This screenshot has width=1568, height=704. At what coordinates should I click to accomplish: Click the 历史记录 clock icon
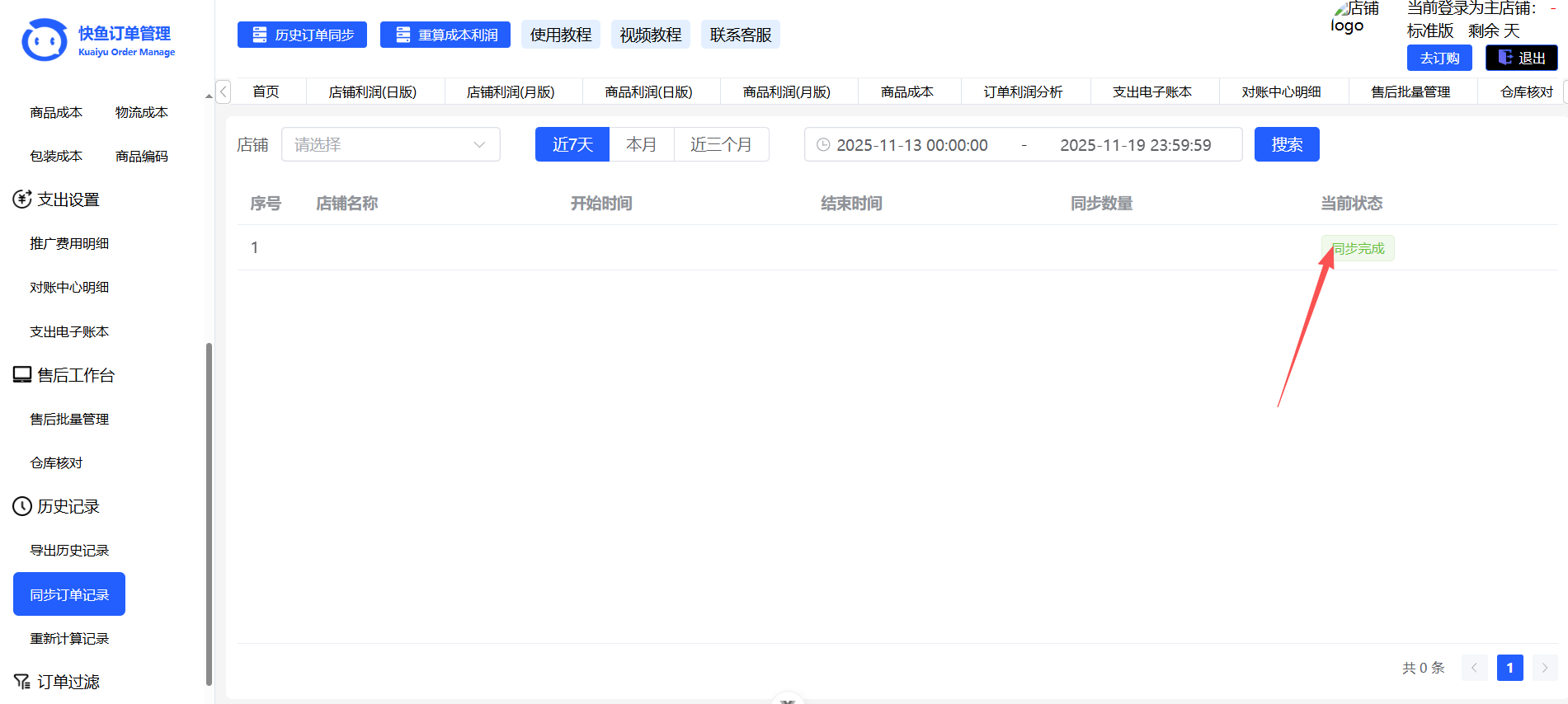22,506
